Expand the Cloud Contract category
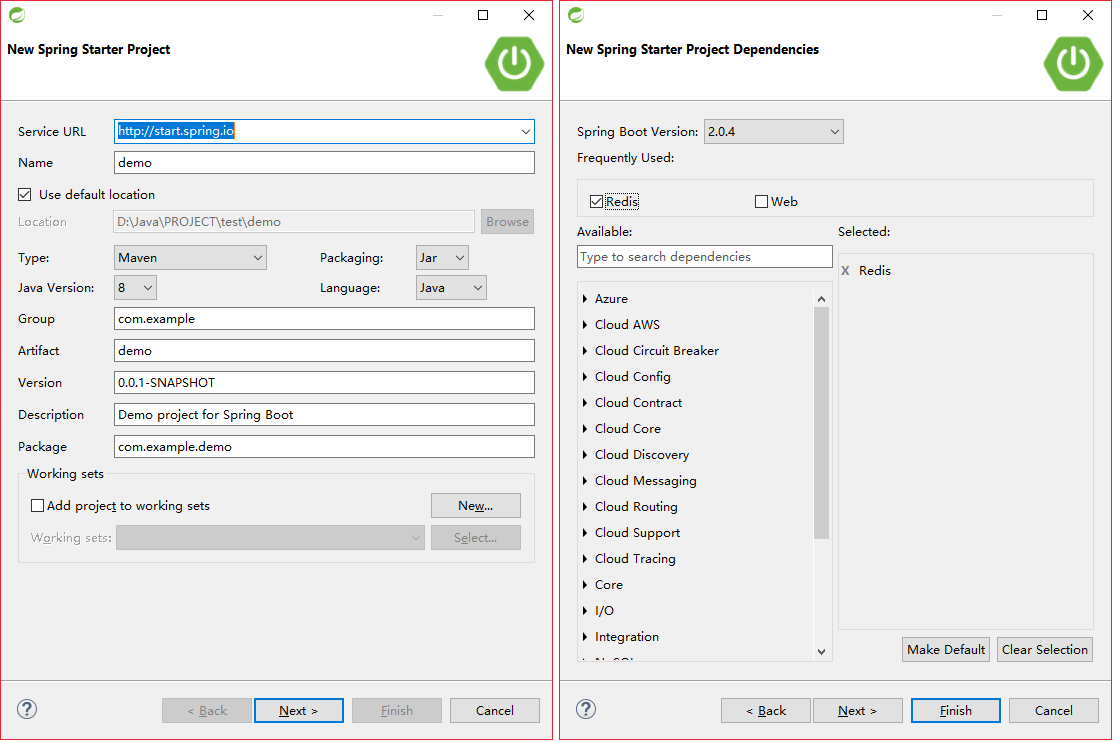Viewport: 1114px width, 742px height. (585, 403)
